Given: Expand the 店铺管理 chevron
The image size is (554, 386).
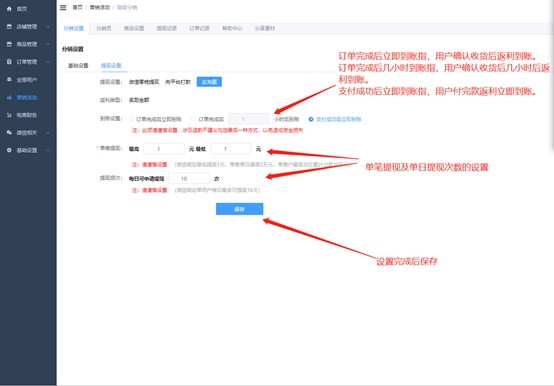Looking at the screenshot, I should pyautogui.click(x=48, y=26).
